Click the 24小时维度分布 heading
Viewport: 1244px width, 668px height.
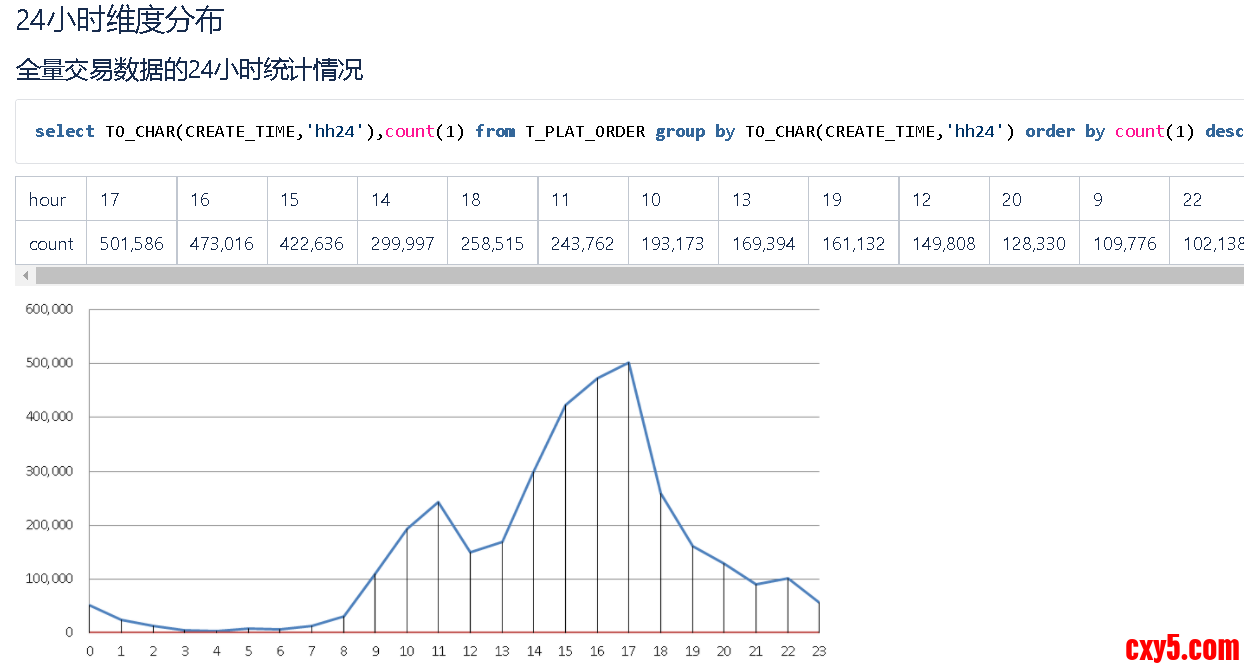(119, 19)
